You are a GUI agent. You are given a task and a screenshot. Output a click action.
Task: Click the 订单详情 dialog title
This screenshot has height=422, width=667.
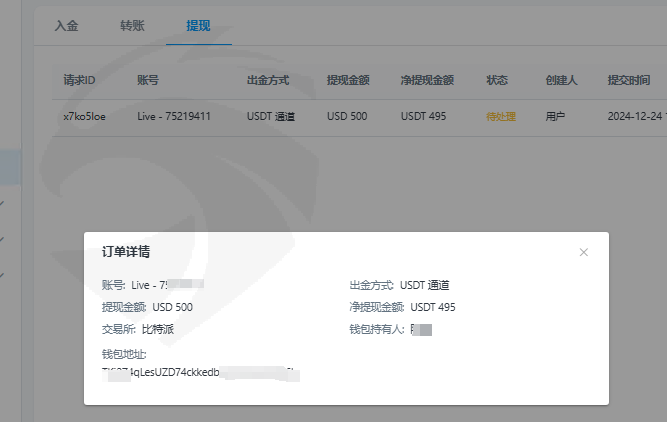126,252
